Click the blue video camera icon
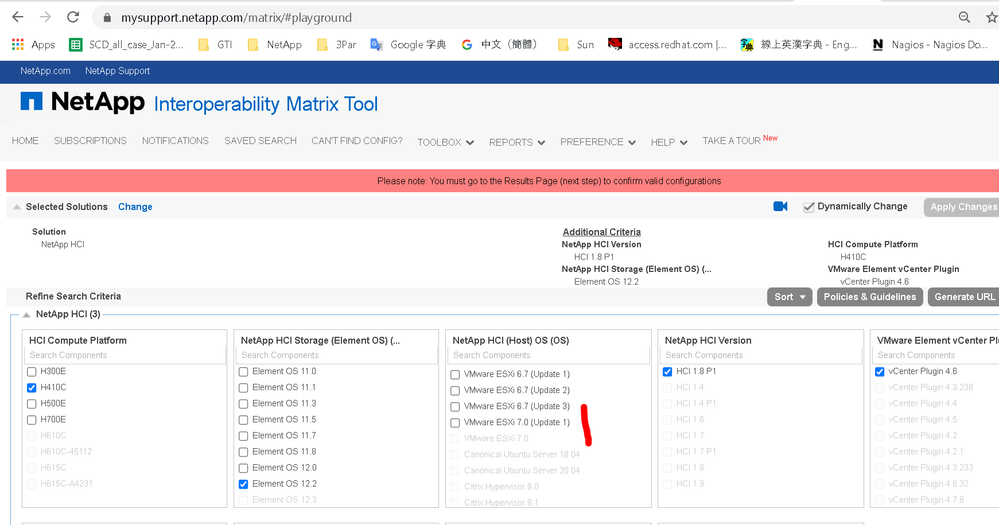999x525 pixels. click(780, 207)
